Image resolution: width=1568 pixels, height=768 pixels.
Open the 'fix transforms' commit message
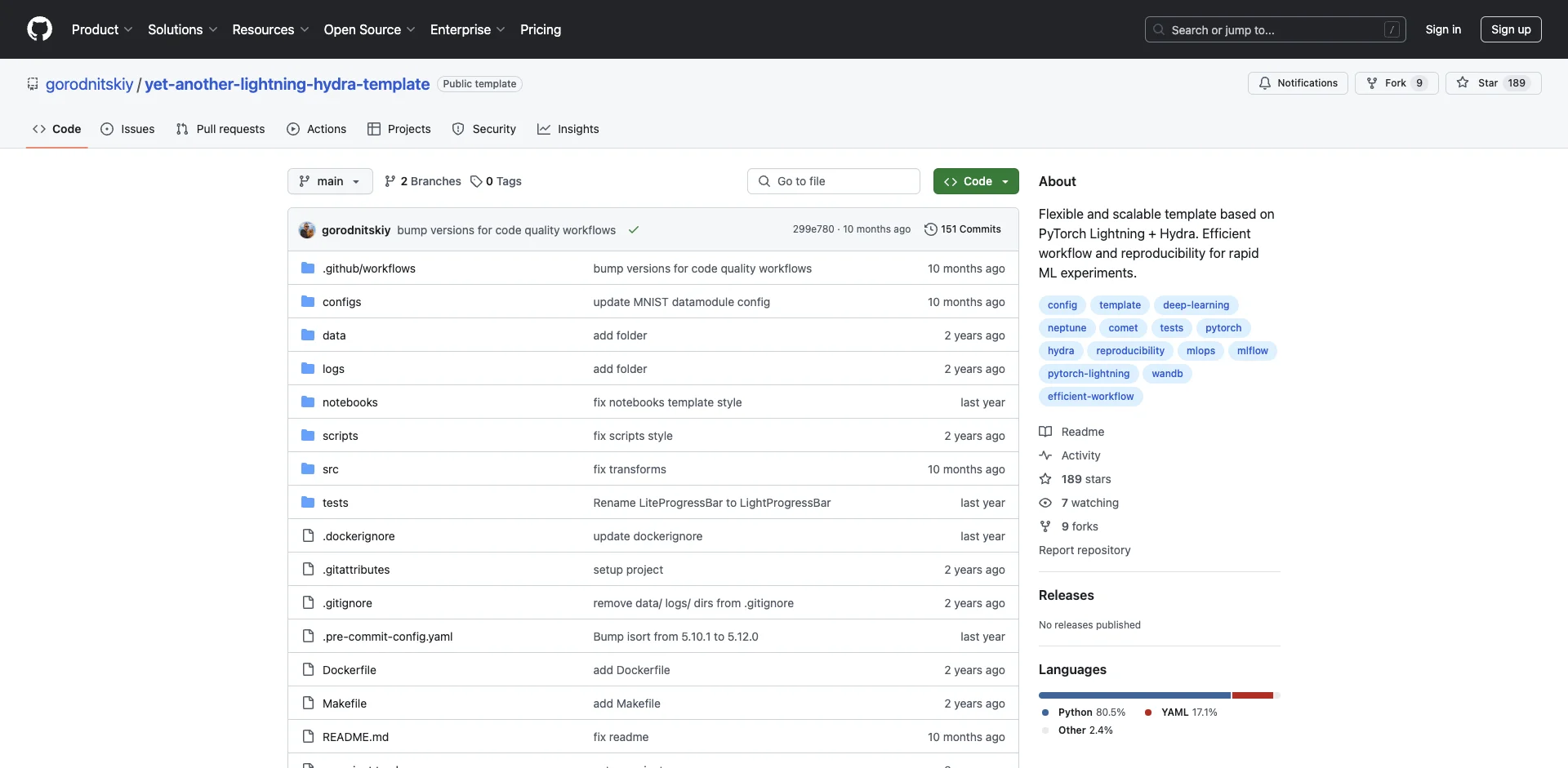[x=630, y=469]
